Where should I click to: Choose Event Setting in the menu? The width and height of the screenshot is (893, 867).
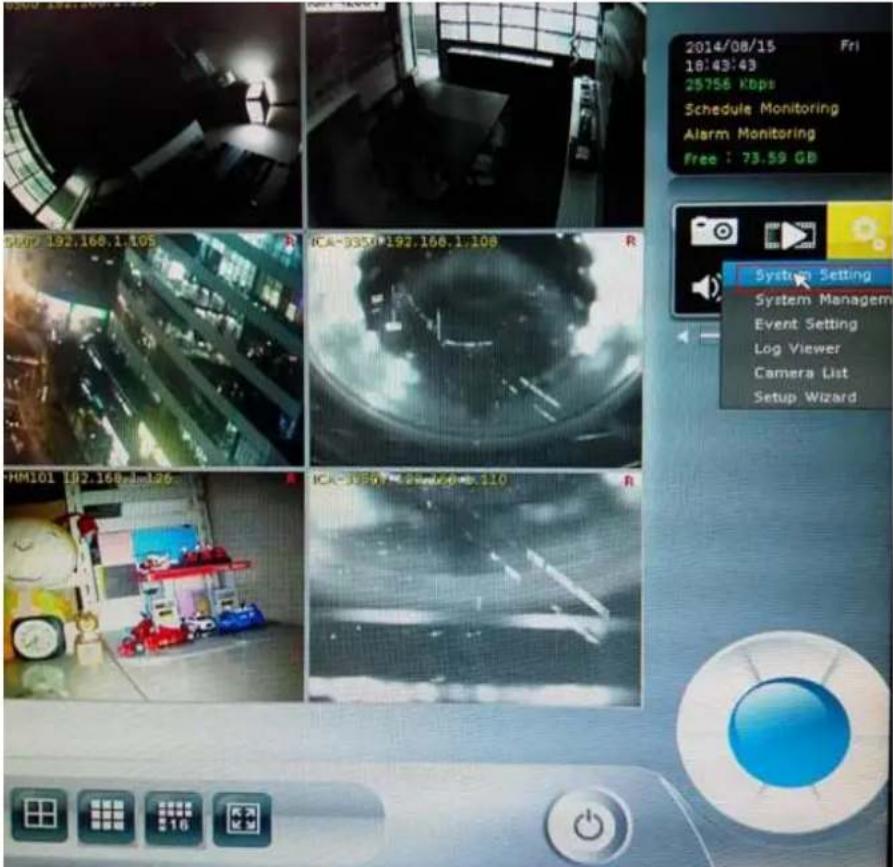806,324
